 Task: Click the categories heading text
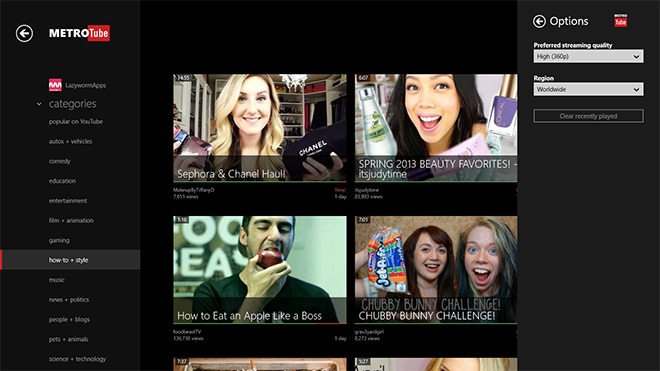(x=72, y=104)
